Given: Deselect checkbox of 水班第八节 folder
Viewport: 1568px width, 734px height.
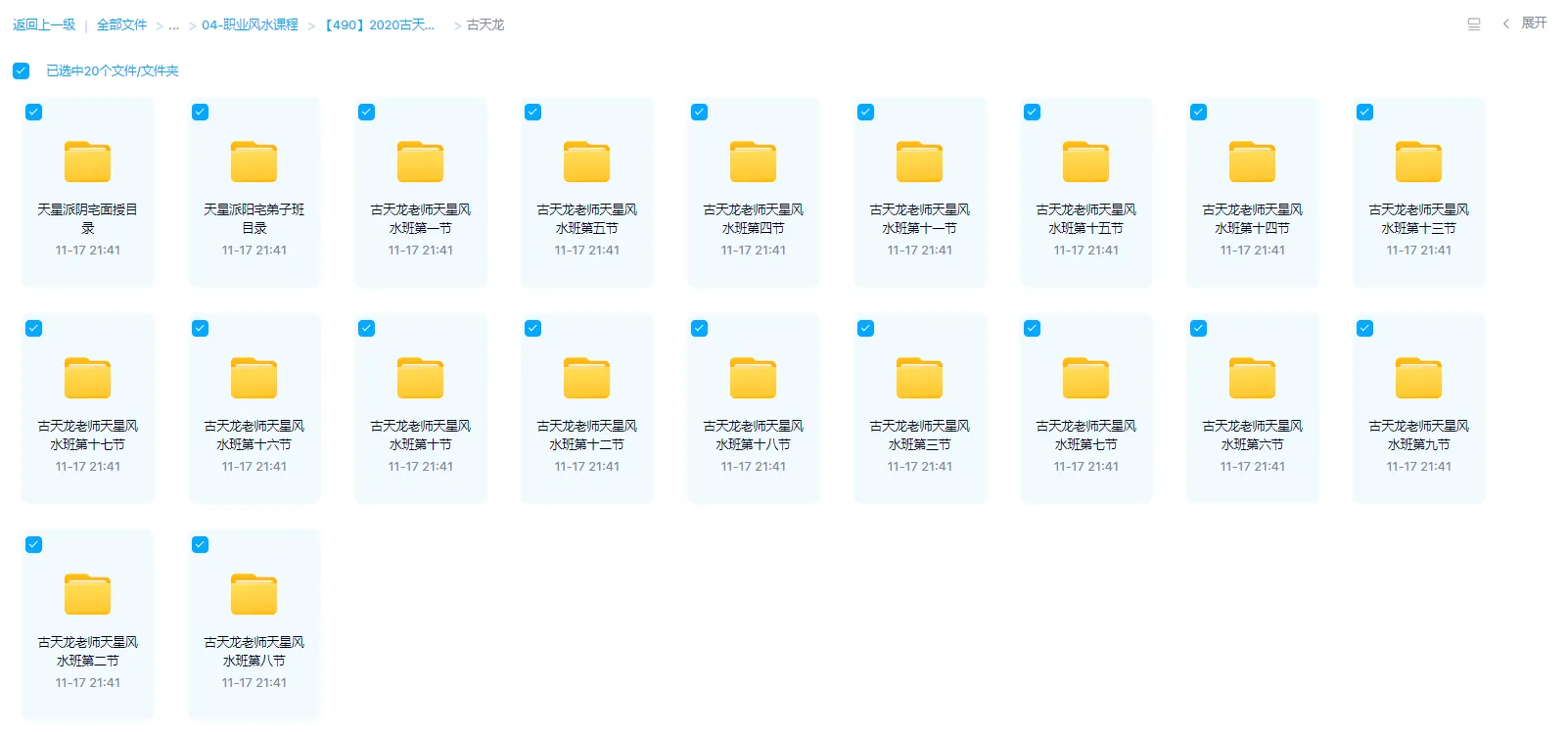Looking at the screenshot, I should coord(200,544).
